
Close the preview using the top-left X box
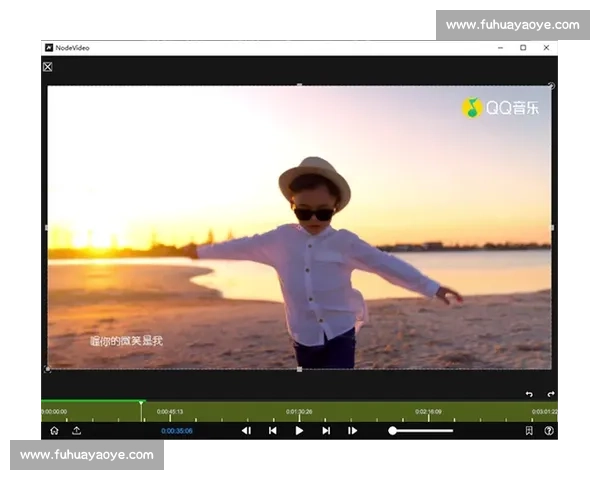[x=47, y=67]
